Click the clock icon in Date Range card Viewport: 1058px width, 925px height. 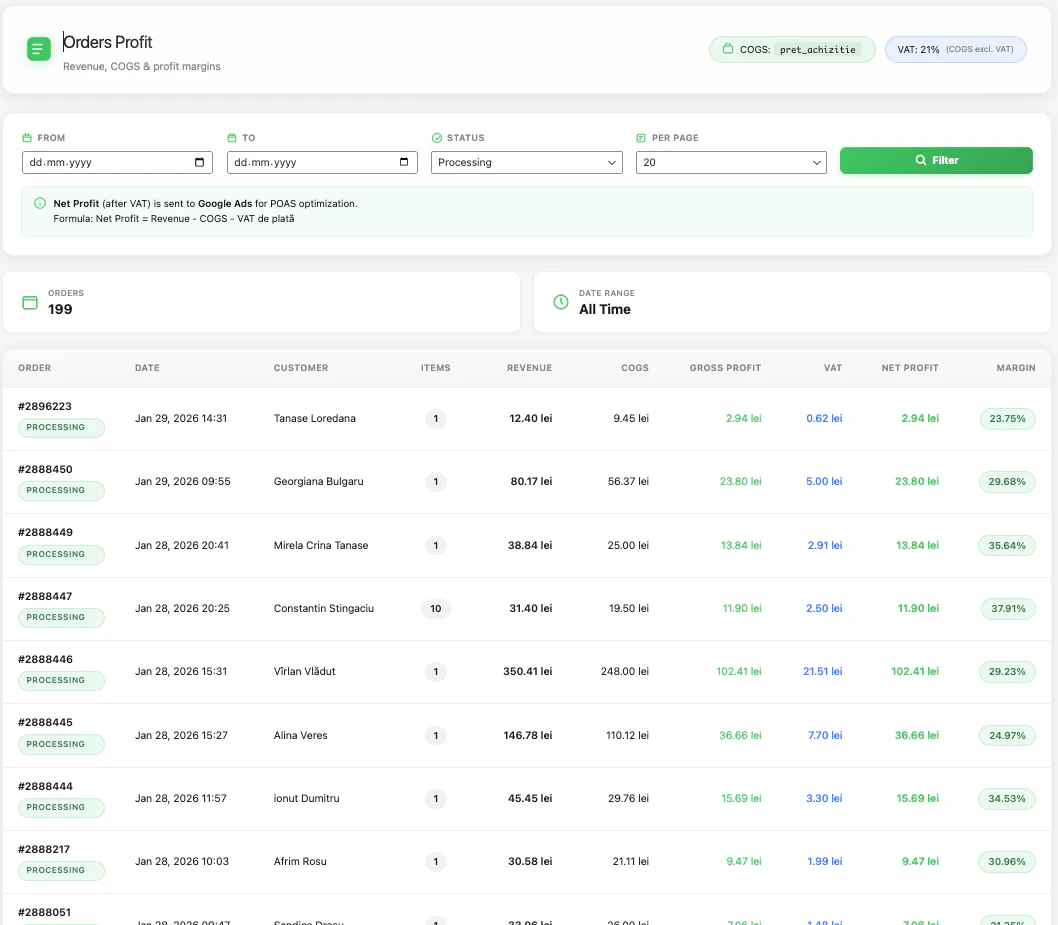(x=561, y=302)
